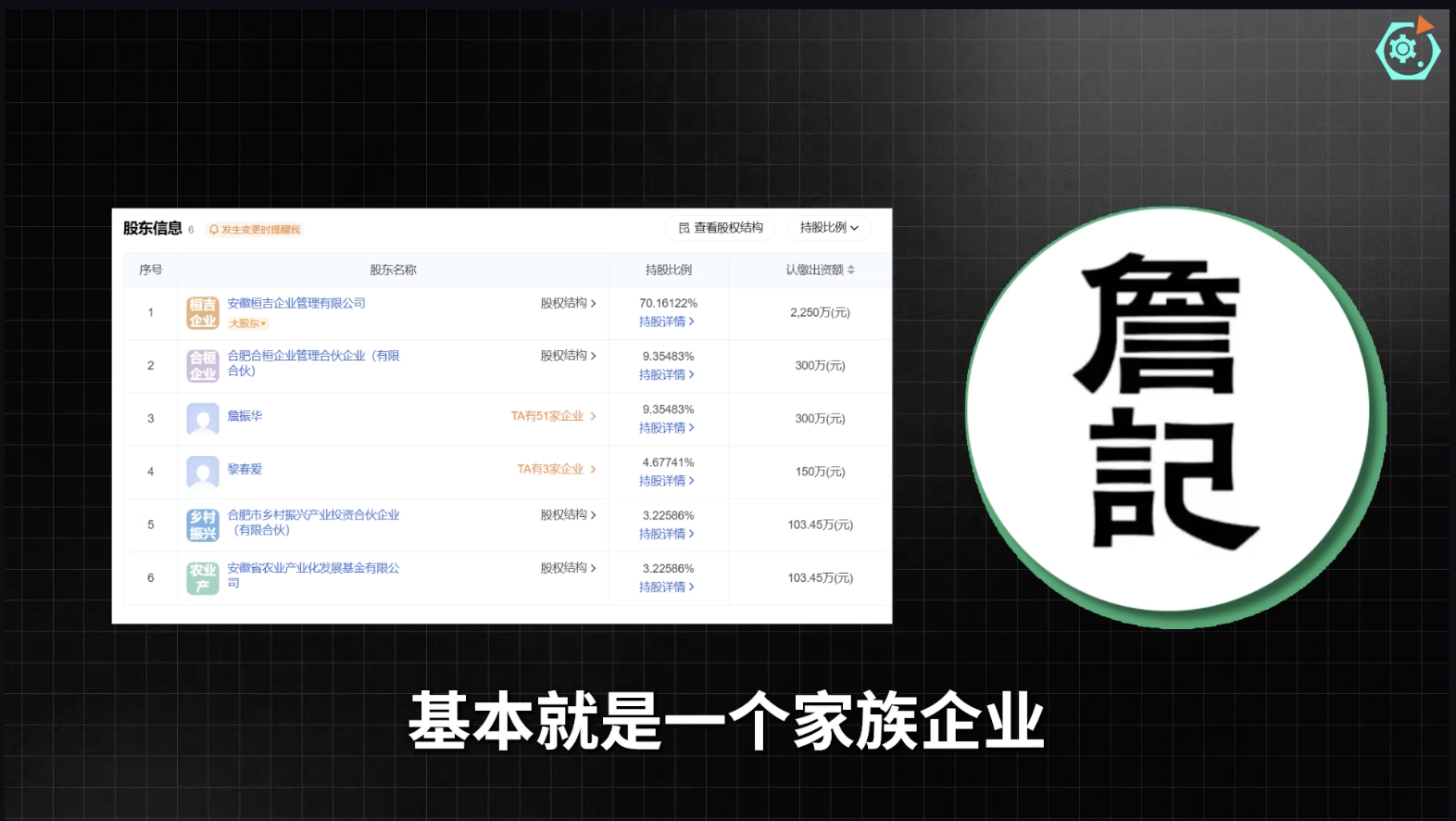Open 持股详情 in row 2
This screenshot has width=1456, height=821.
tap(667, 374)
